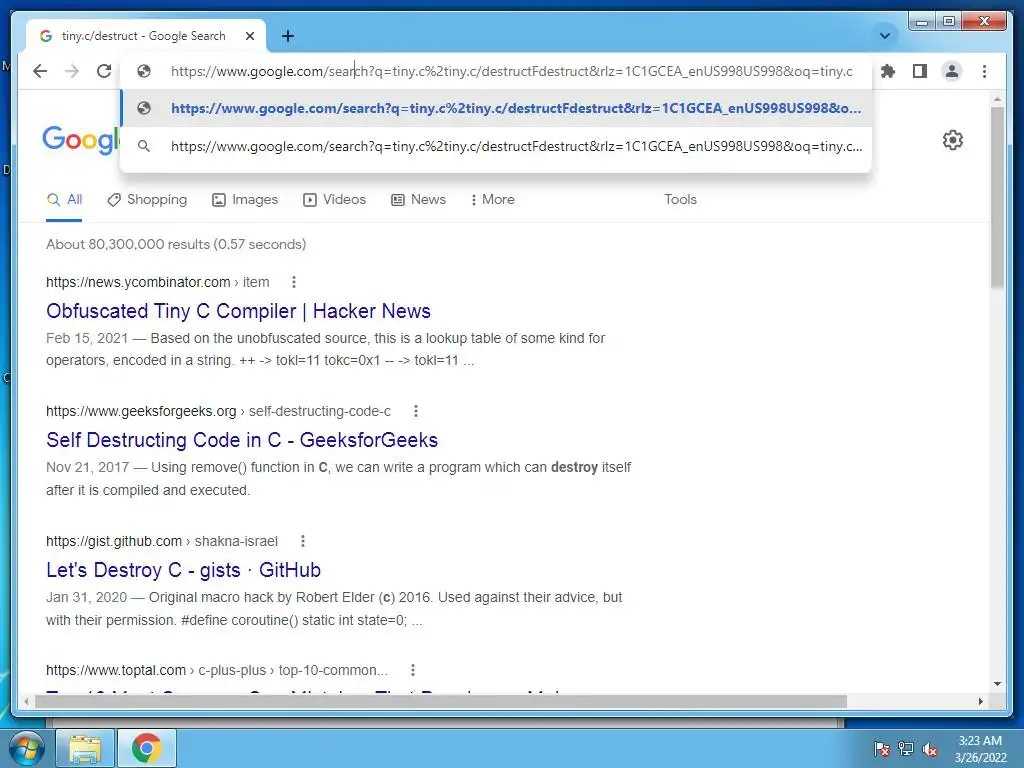
Task: Click the Google logo
Action: [x=80, y=140]
